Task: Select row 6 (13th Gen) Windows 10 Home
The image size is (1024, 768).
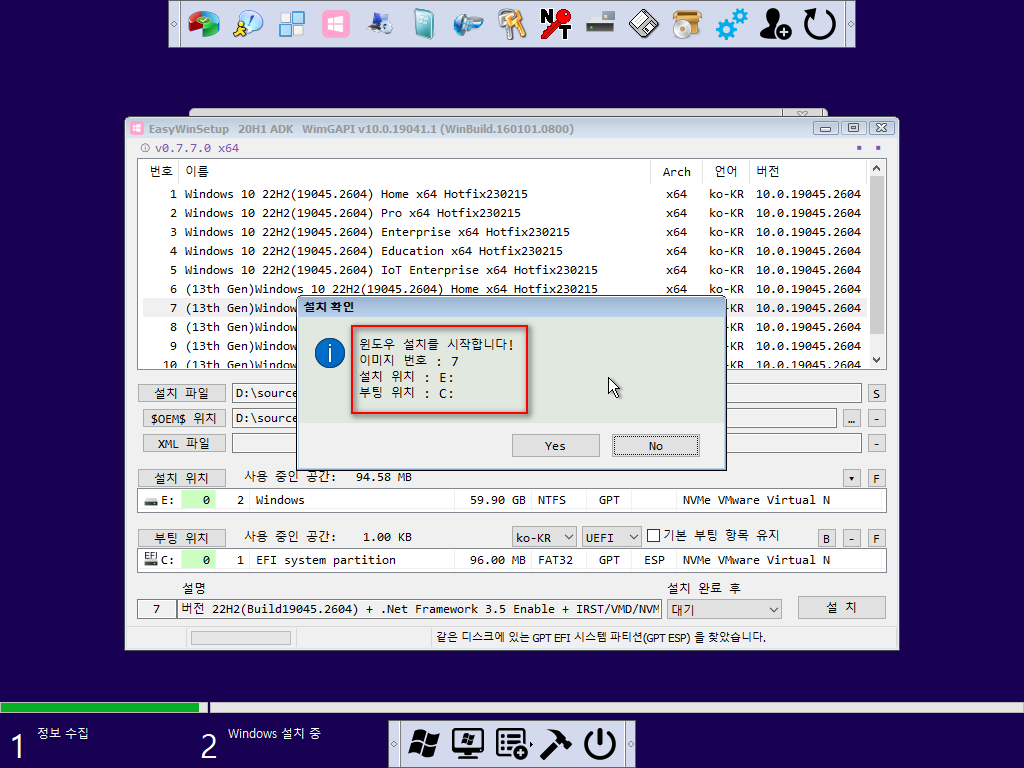Action: coord(505,289)
